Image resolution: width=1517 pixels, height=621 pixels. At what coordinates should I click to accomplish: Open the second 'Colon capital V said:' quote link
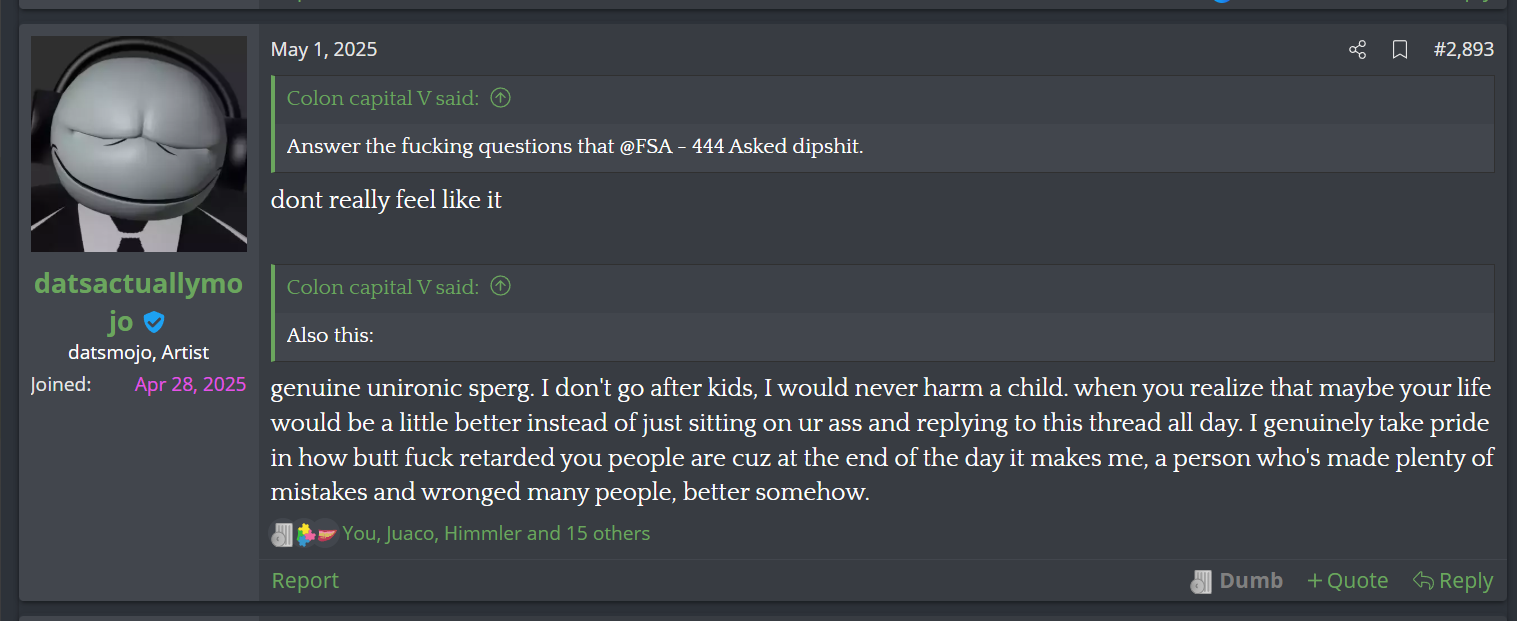pyautogui.click(x=383, y=287)
